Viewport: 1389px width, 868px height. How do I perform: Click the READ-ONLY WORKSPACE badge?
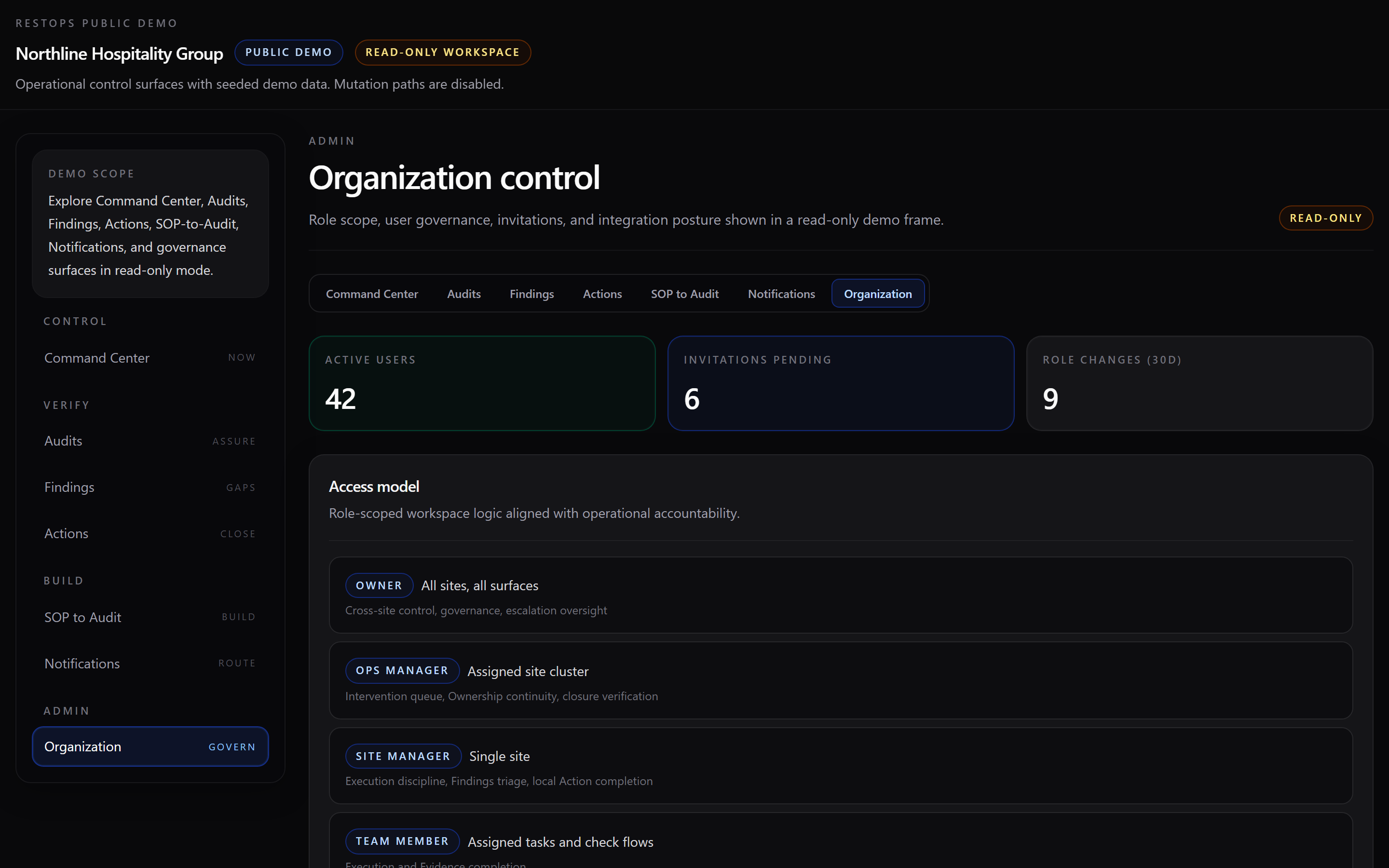[x=443, y=52]
